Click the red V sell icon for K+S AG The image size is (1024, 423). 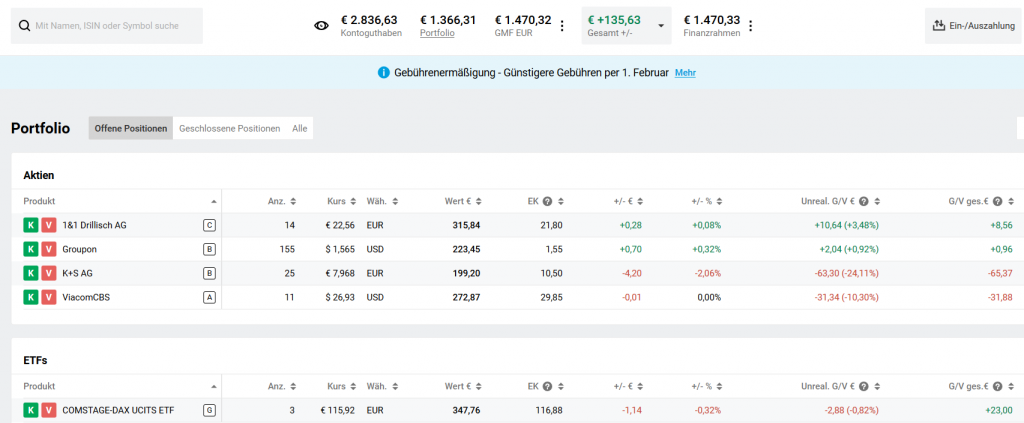click(48, 273)
